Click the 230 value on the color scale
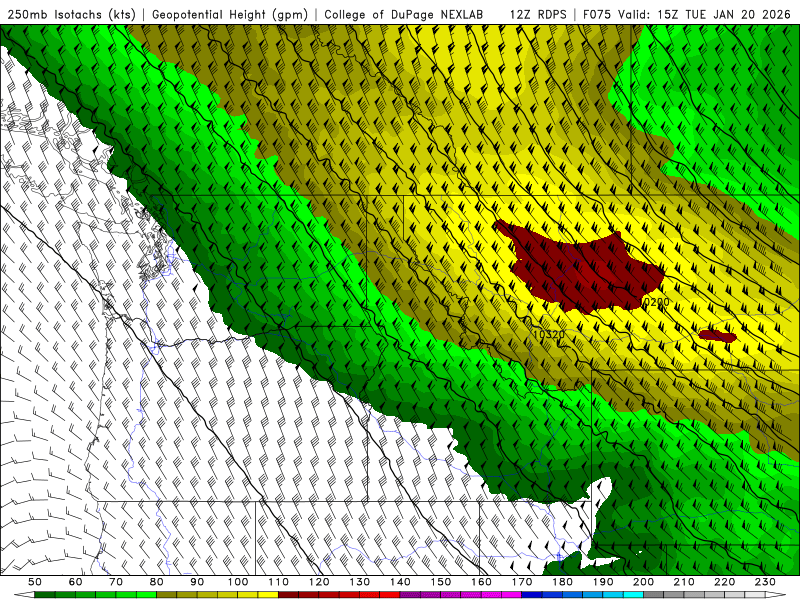800x600 pixels. point(765,582)
